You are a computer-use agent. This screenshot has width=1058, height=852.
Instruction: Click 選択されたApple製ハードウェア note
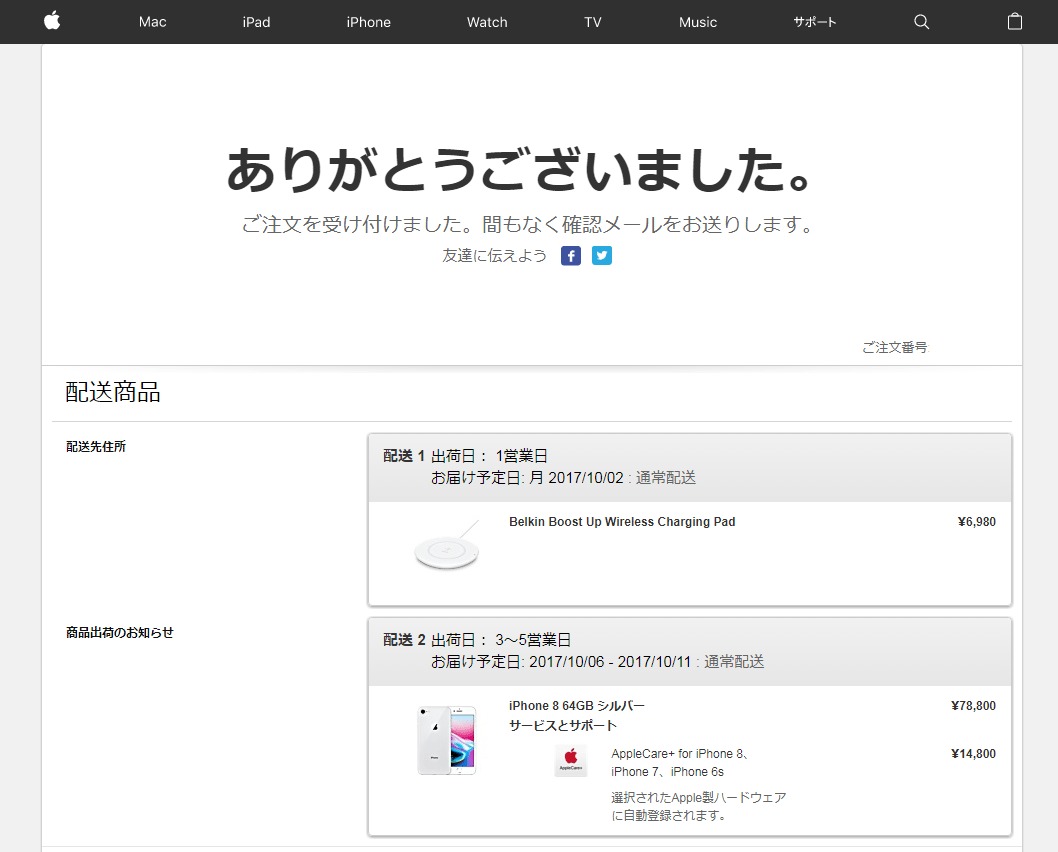698,806
